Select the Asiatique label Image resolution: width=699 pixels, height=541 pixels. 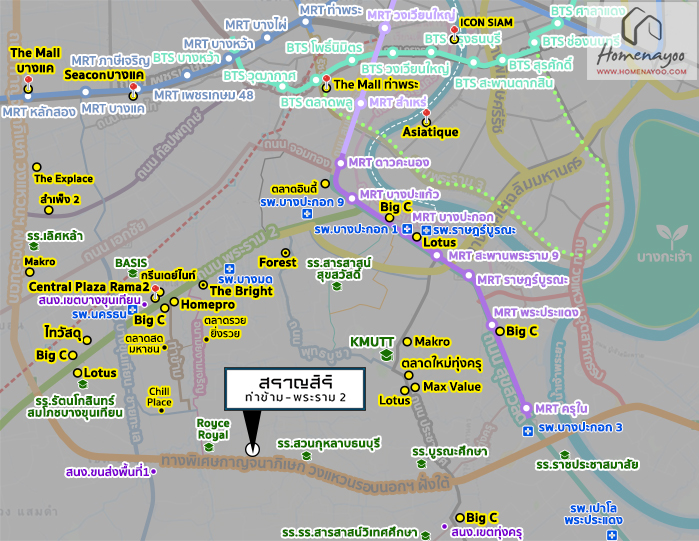point(430,132)
